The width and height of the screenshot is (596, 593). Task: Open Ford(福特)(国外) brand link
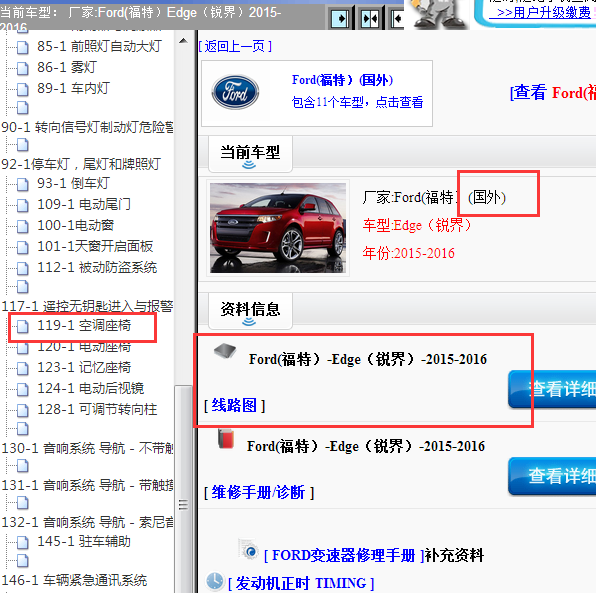point(342,80)
